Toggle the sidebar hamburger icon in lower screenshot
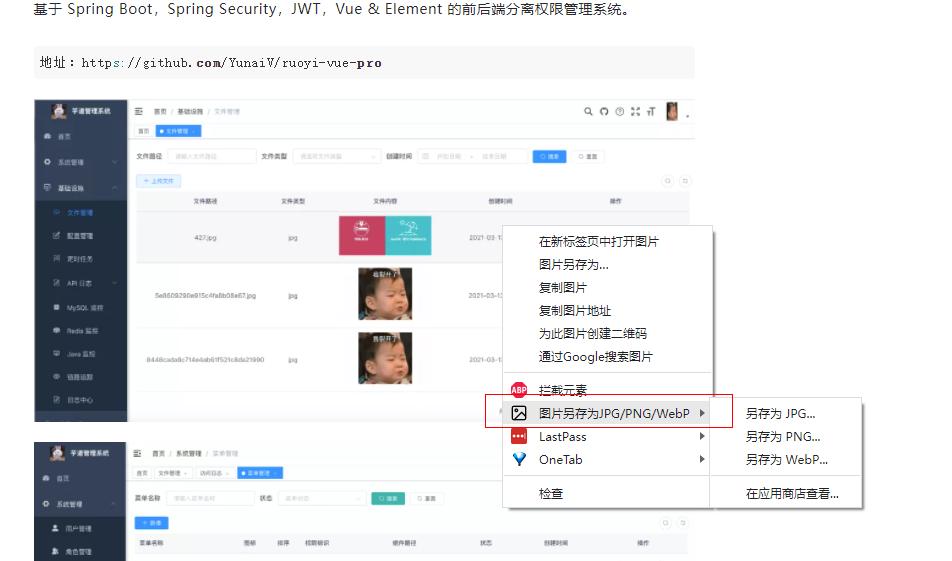Viewport: 952px width, 561px height. tap(137, 454)
